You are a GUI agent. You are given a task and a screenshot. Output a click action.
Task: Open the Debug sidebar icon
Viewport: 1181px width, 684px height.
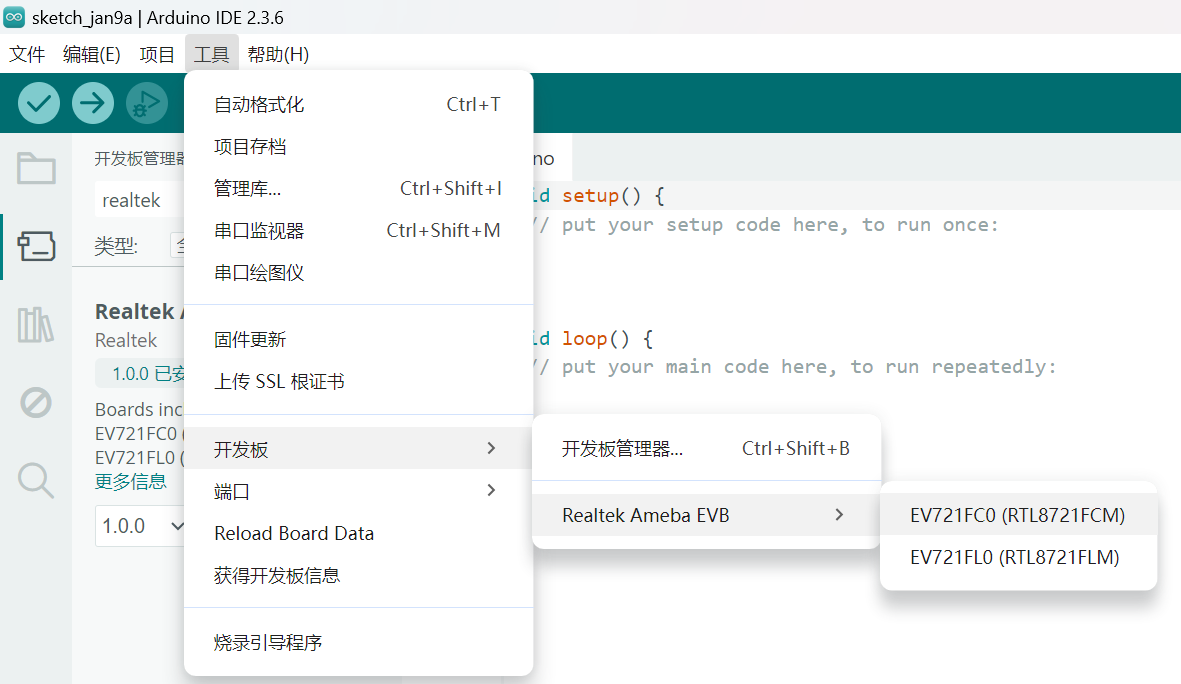(36, 403)
